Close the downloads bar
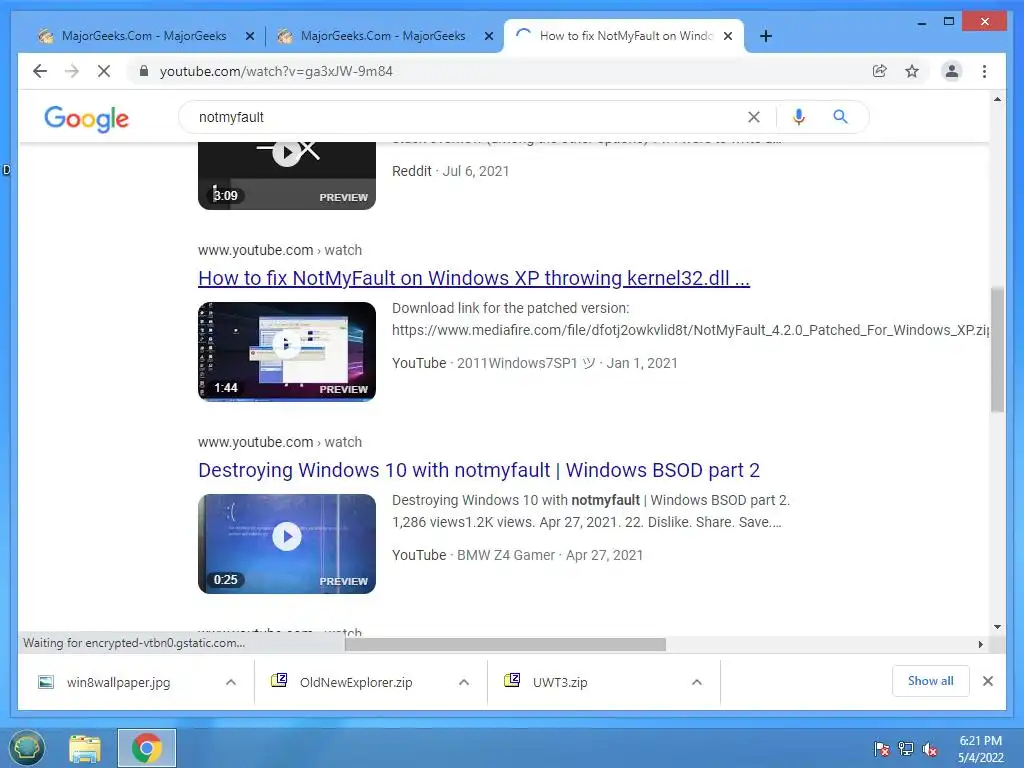 click(988, 681)
